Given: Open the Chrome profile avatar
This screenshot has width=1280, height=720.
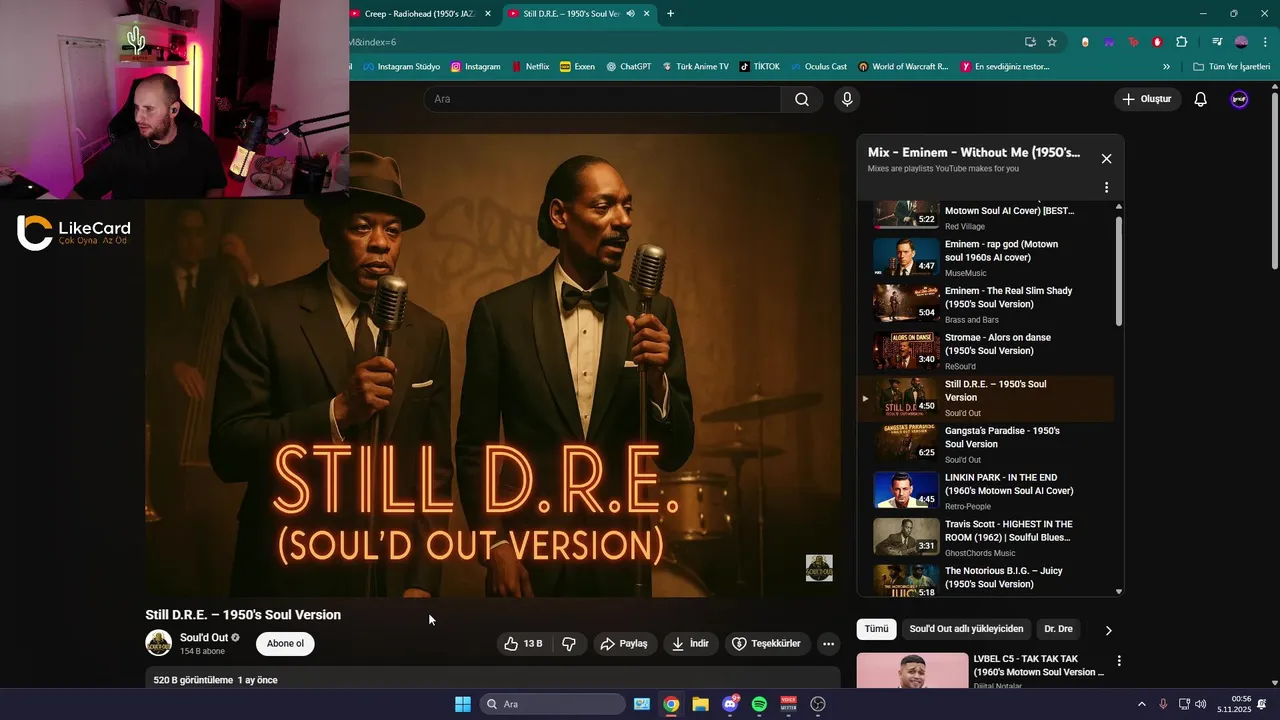Looking at the screenshot, I should [1241, 42].
